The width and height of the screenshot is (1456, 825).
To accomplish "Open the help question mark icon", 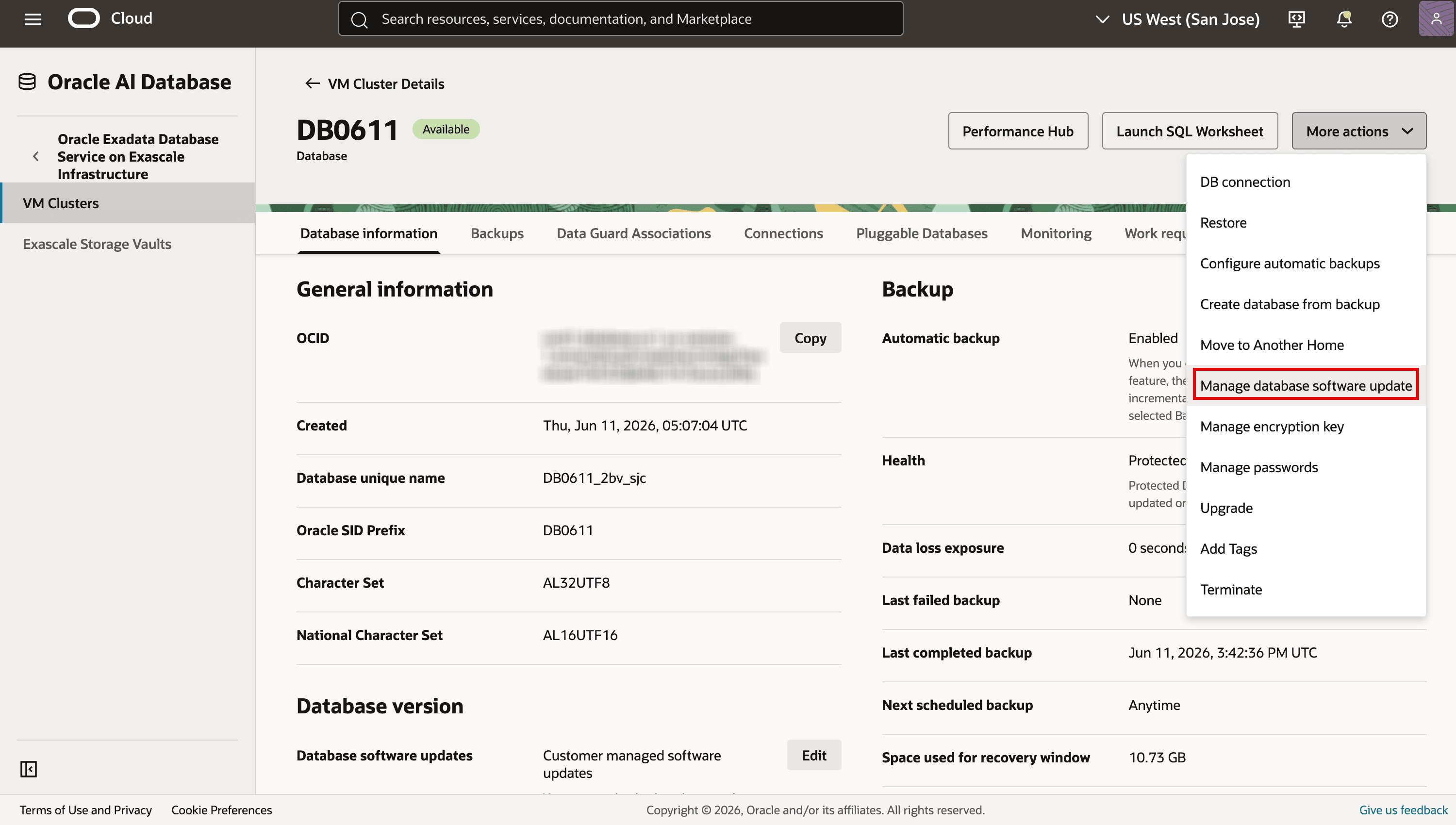I will tap(1390, 19).
